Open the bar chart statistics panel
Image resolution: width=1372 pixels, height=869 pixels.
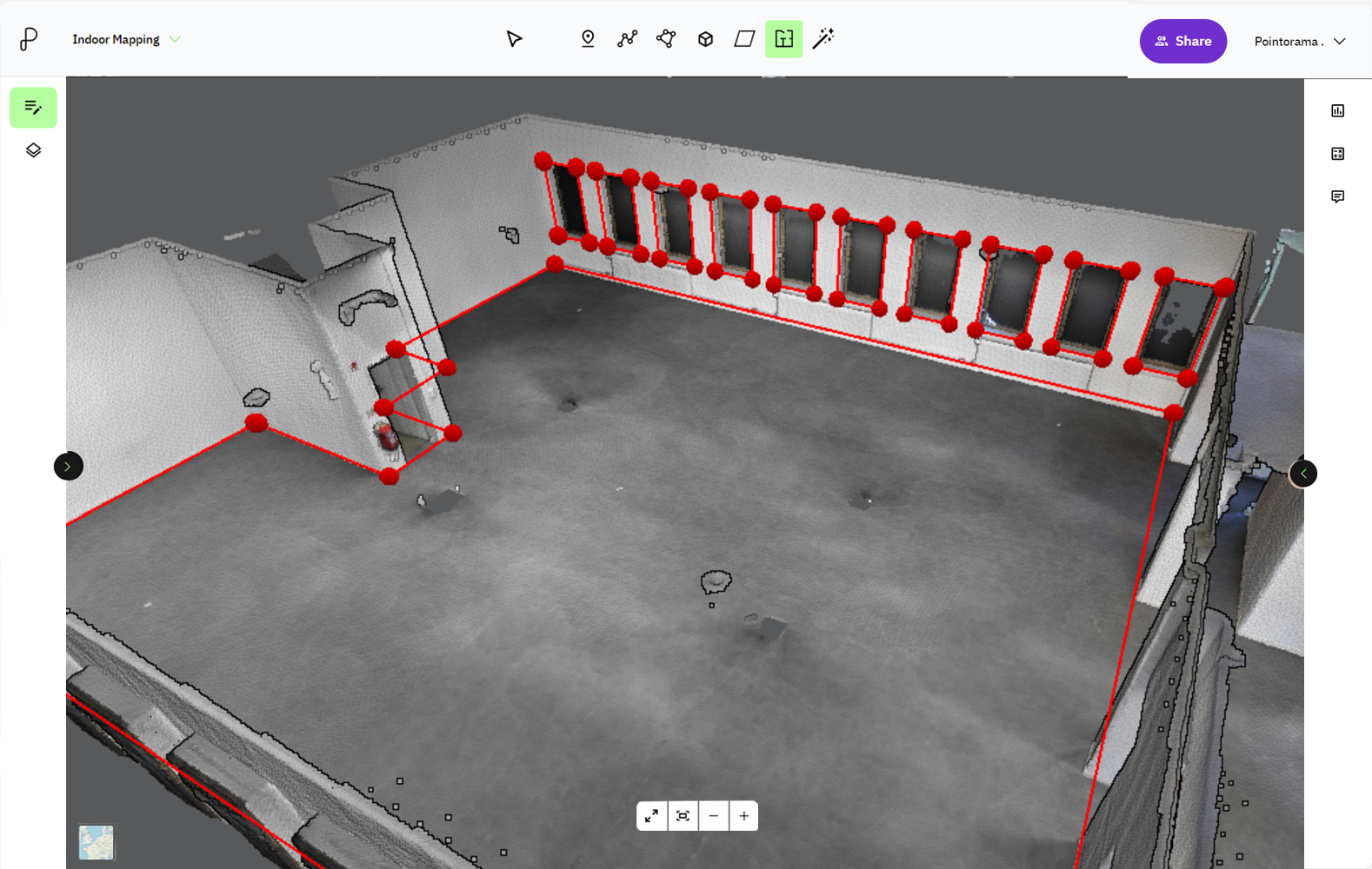click(x=1337, y=110)
